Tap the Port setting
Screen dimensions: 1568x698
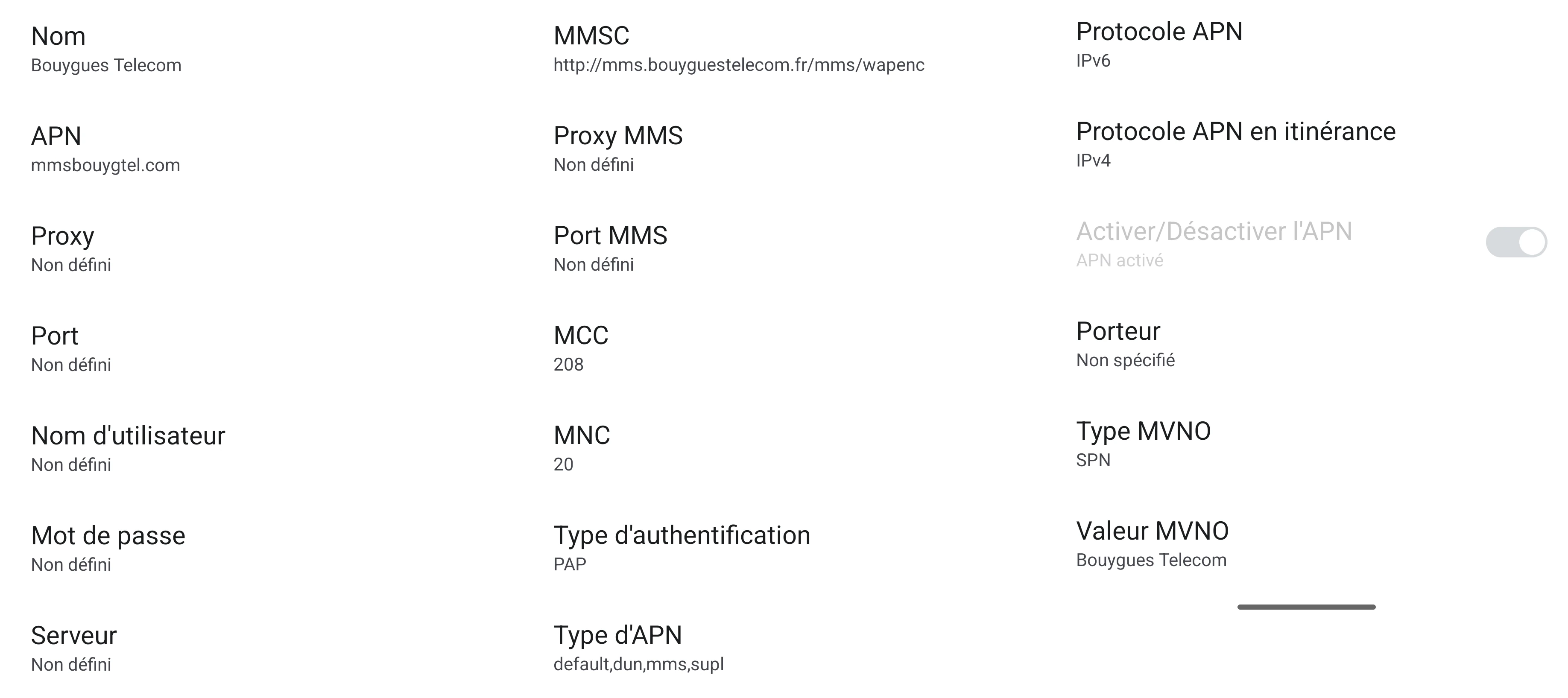(71, 349)
